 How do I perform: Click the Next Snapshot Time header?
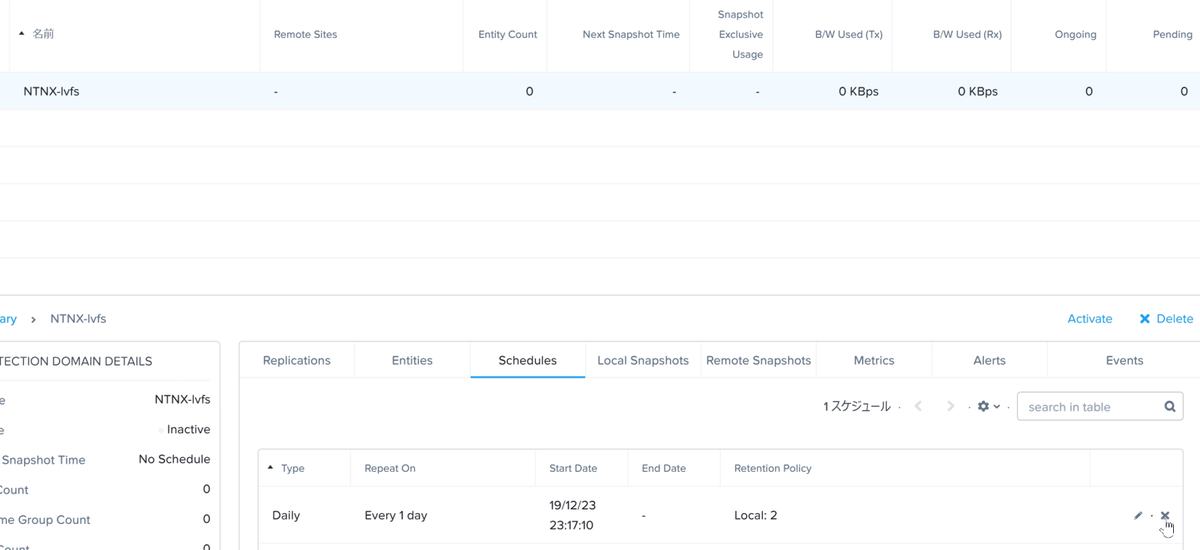[x=631, y=34]
